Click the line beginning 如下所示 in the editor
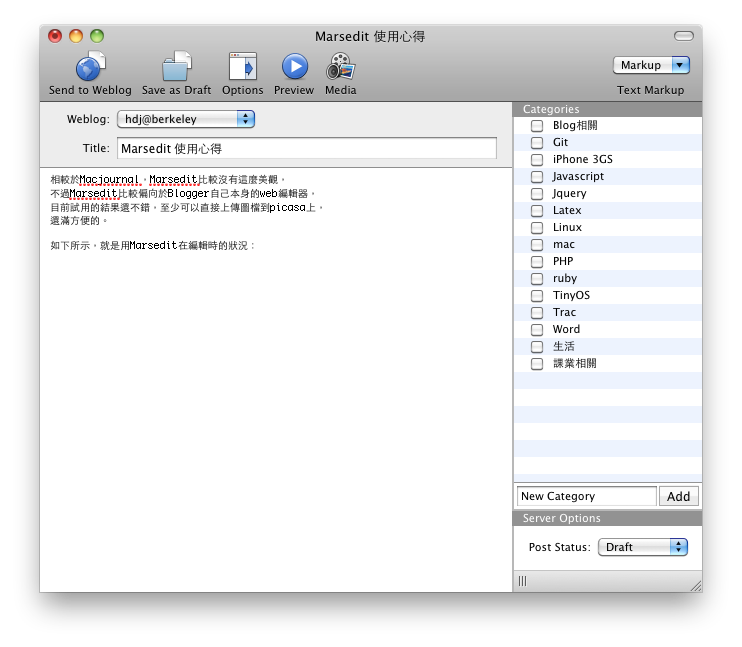 click(153, 246)
